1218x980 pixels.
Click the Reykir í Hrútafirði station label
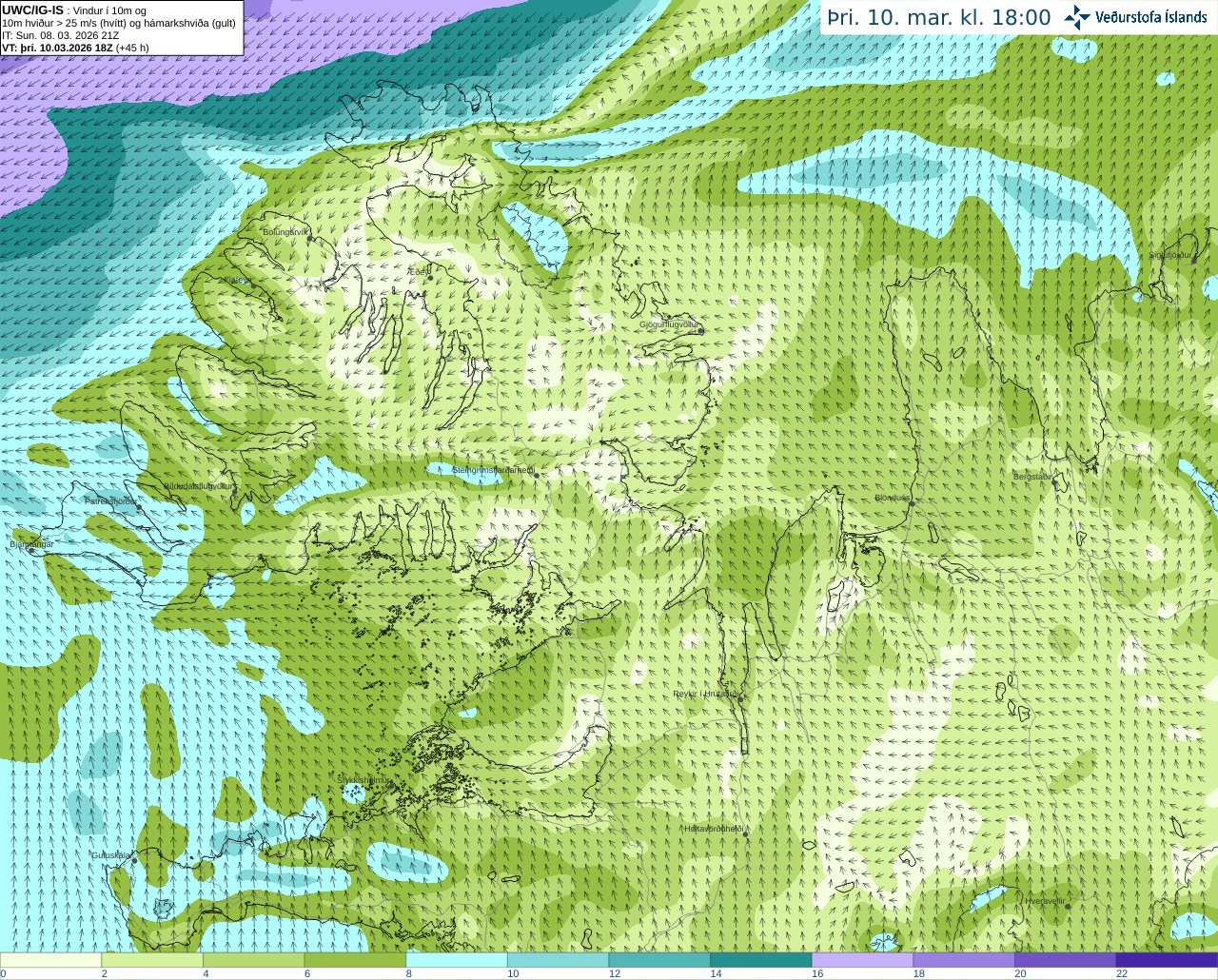[706, 694]
